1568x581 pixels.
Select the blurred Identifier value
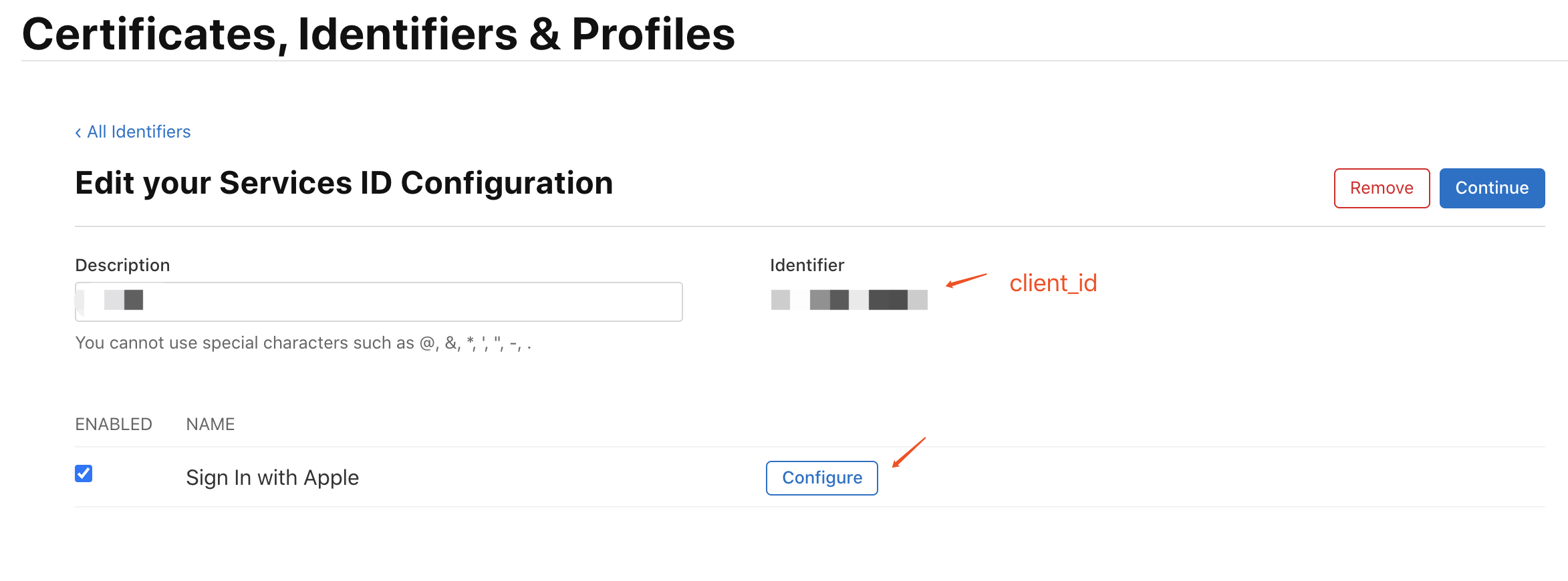[849, 300]
